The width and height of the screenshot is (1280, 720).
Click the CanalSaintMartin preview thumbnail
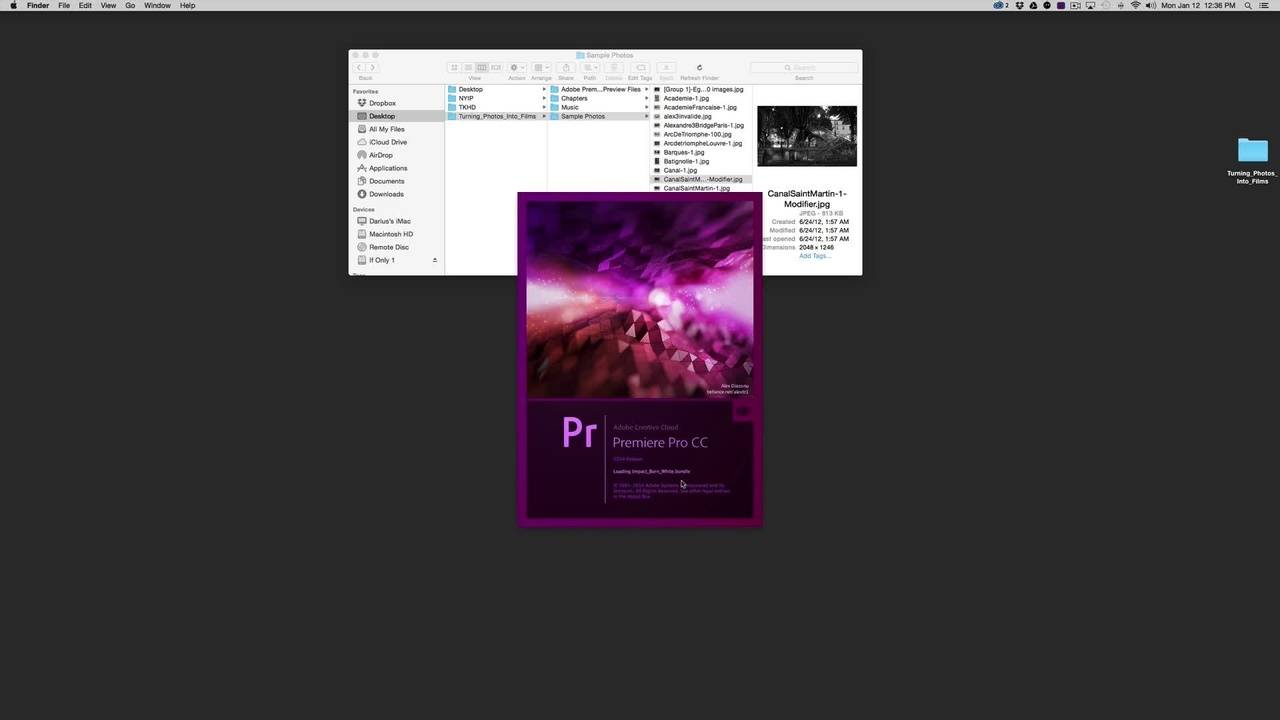(x=807, y=136)
